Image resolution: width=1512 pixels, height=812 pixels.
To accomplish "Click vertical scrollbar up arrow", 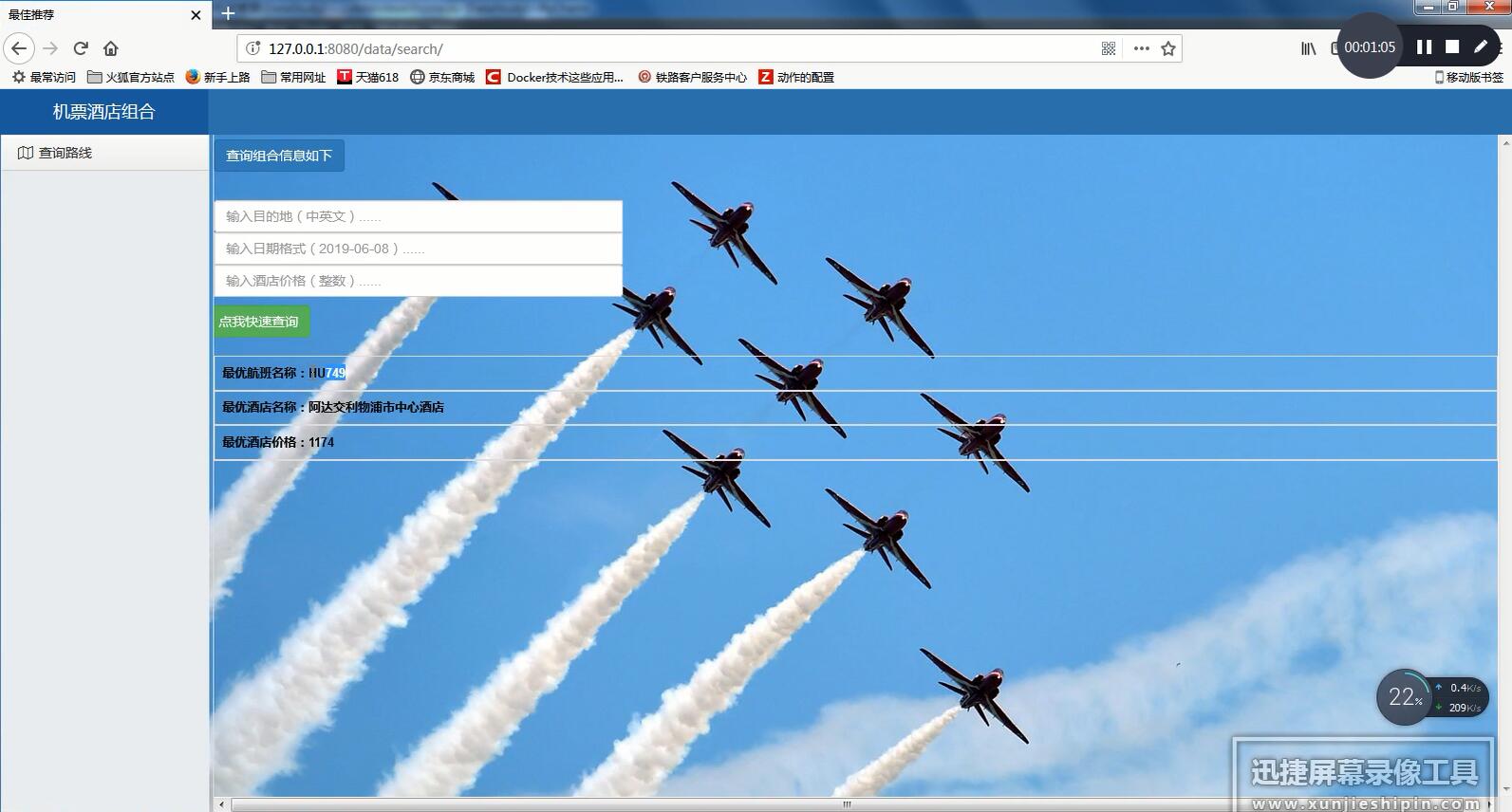I will 1505,142.
